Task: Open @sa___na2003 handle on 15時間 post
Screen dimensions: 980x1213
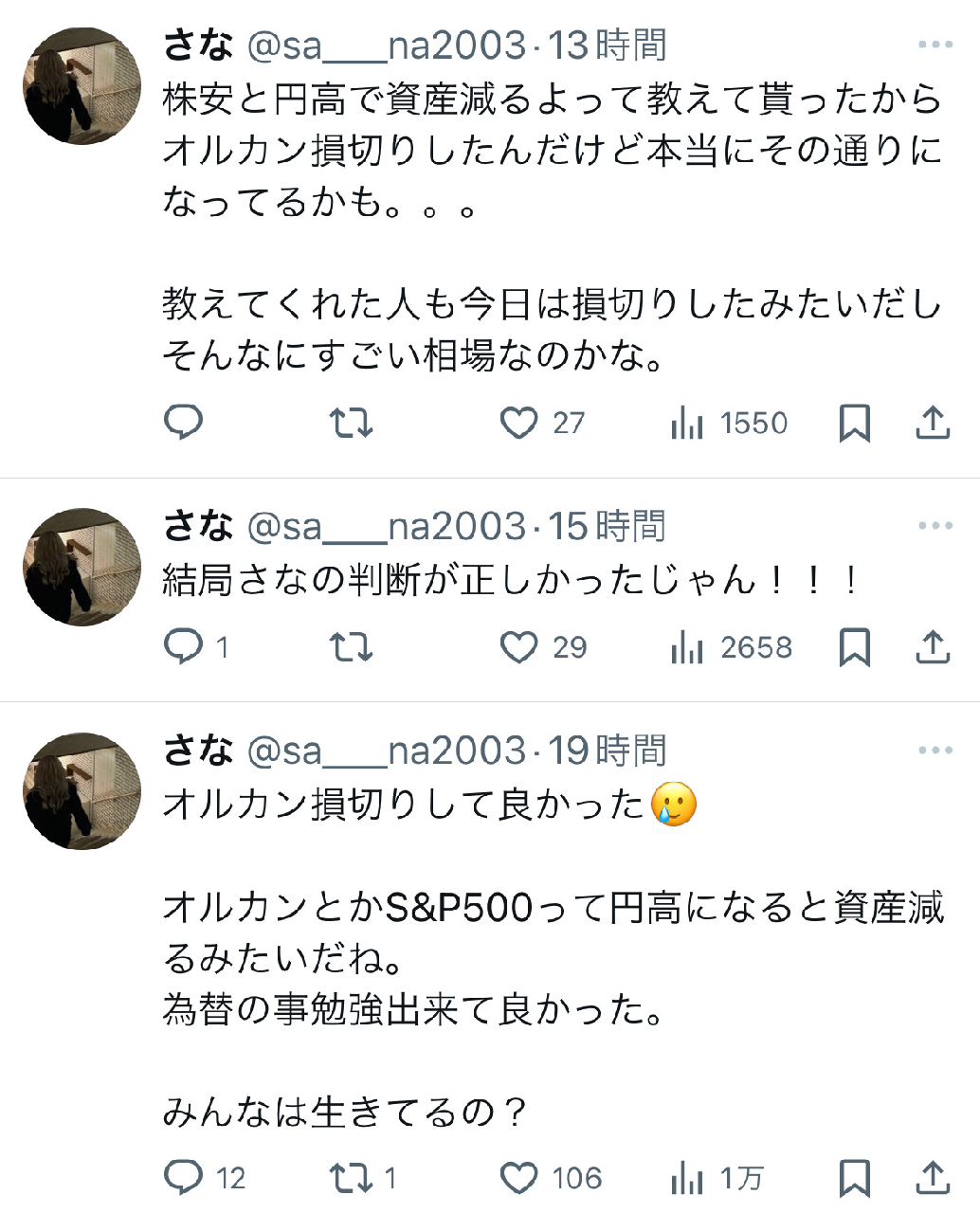Action: click(386, 526)
